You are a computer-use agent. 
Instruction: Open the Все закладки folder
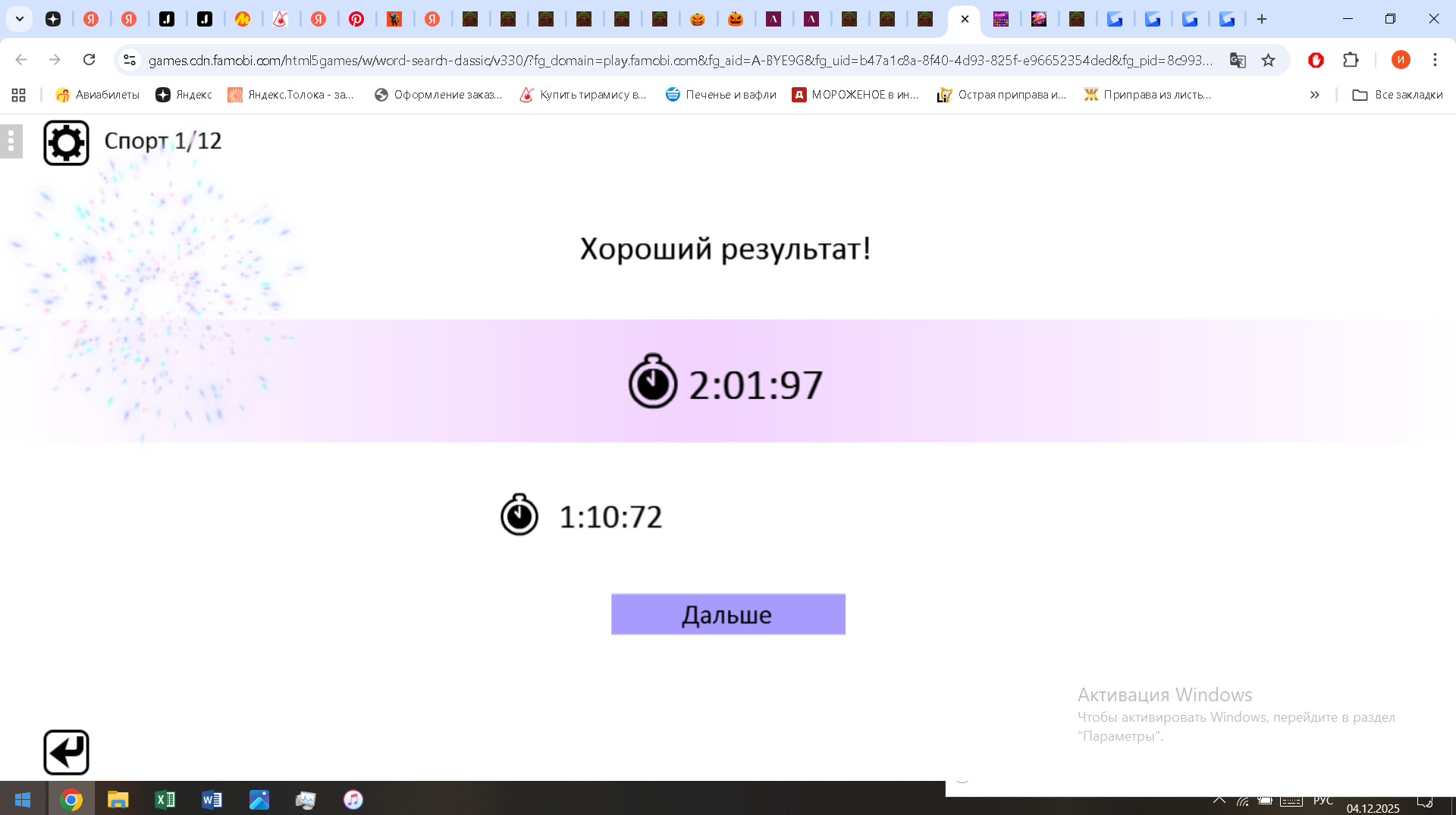1398,95
